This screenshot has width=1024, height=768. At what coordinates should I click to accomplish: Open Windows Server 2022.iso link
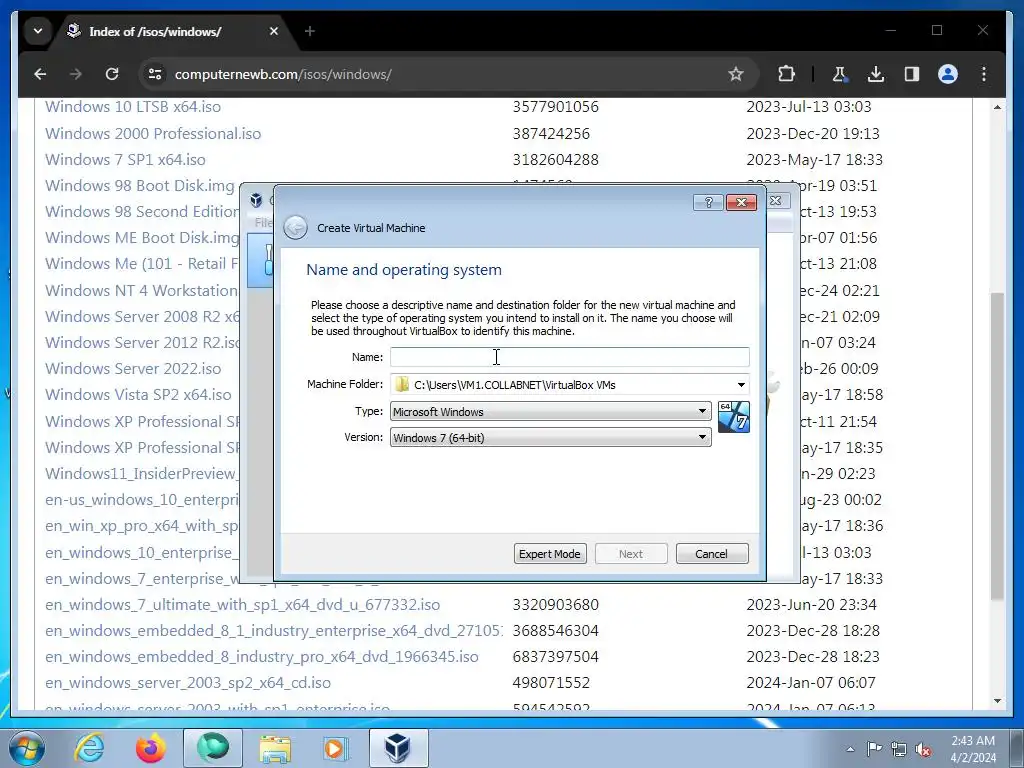[133, 368]
